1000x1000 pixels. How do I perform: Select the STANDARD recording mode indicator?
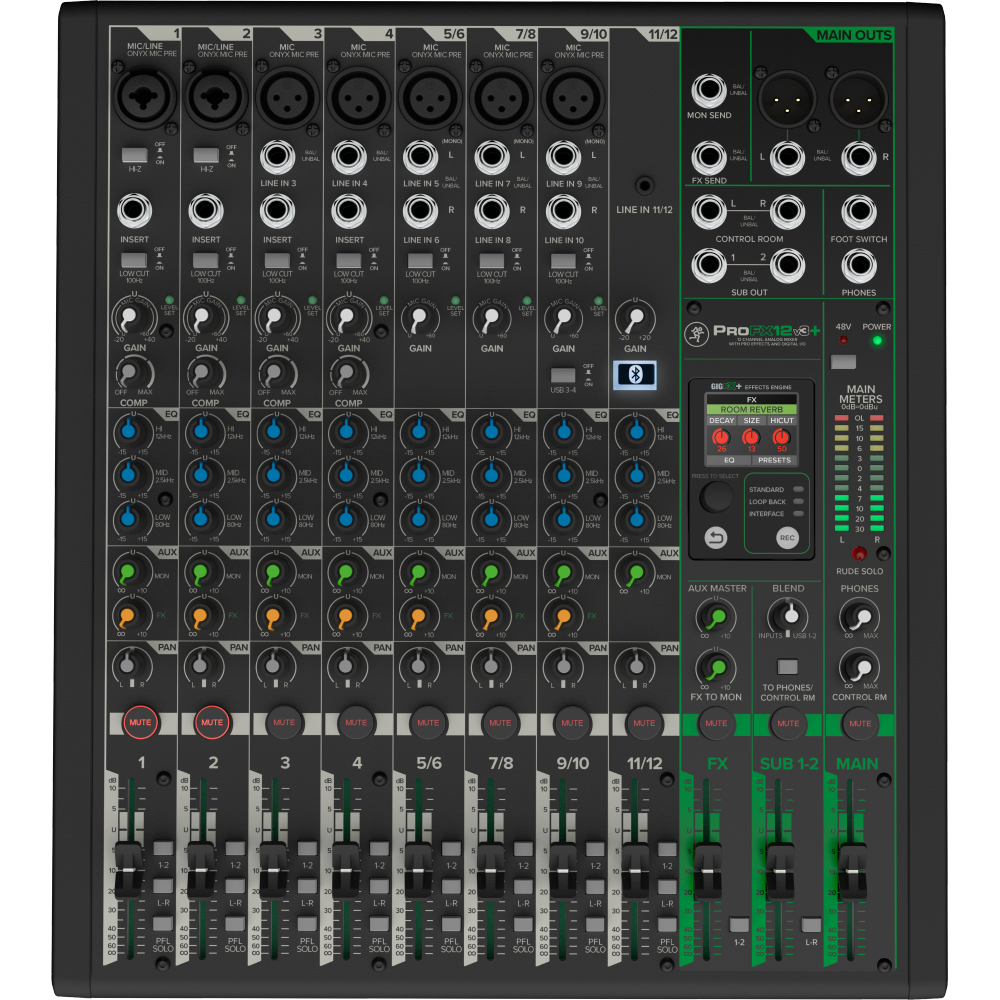pos(798,489)
